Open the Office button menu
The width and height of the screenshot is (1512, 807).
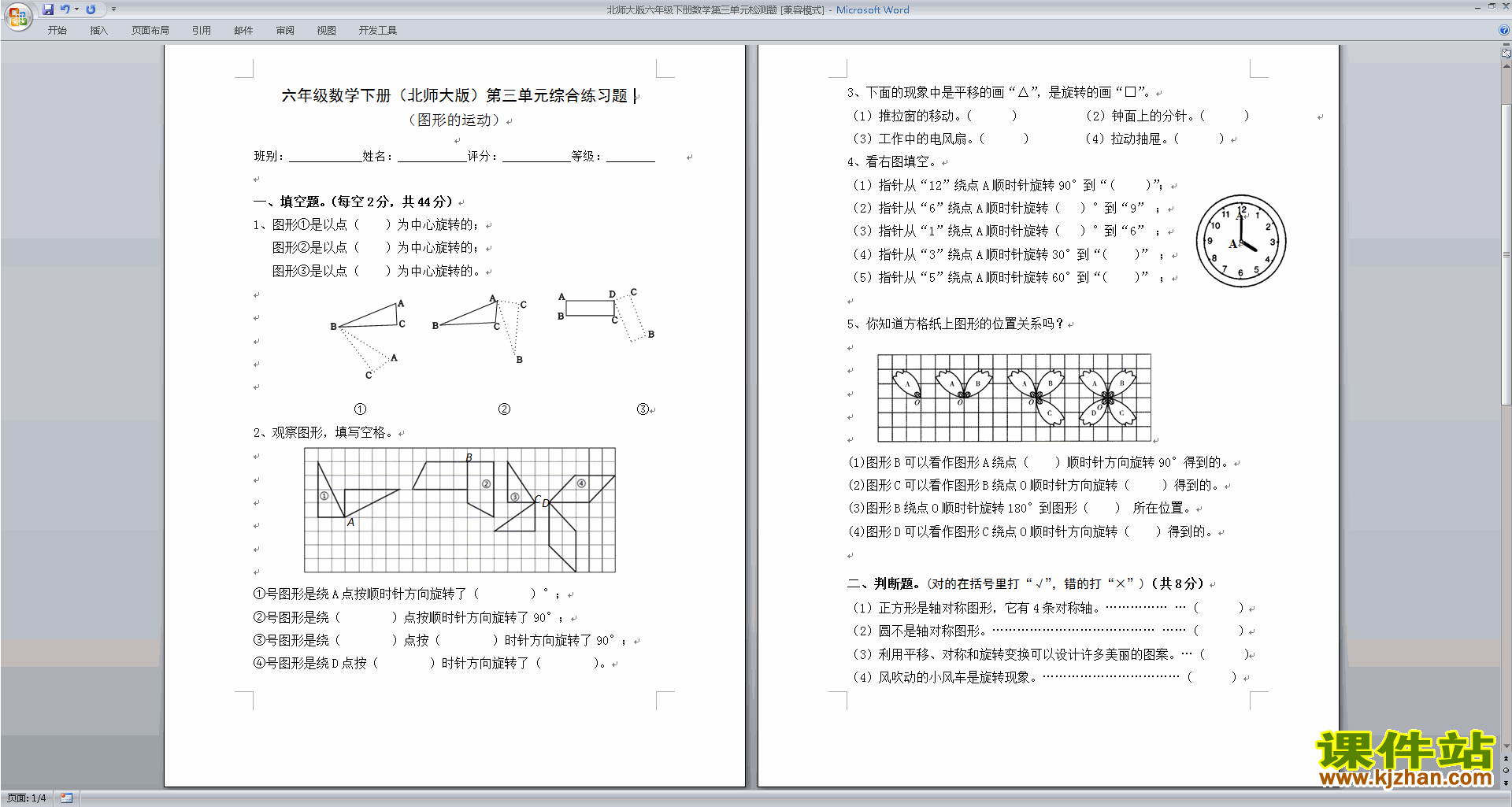(17, 16)
